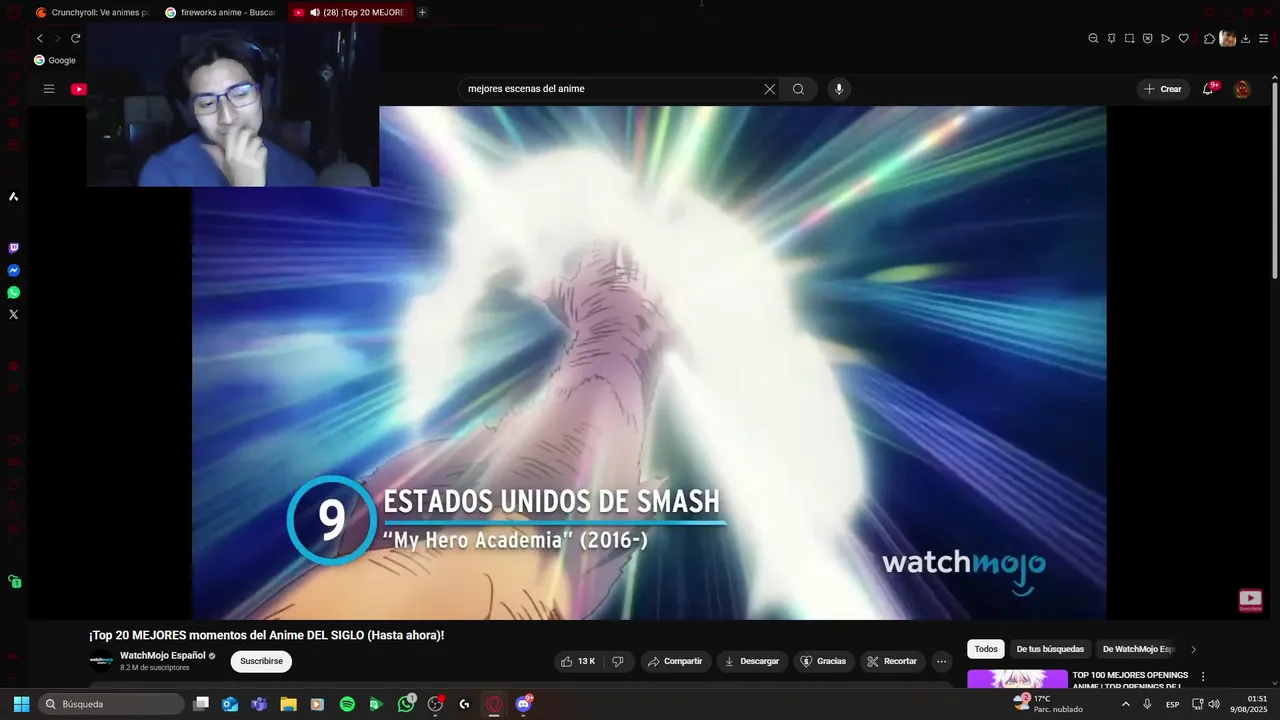This screenshot has width=1280, height=720.
Task: Reload the page in the browser toolbar
Action: pos(75,38)
